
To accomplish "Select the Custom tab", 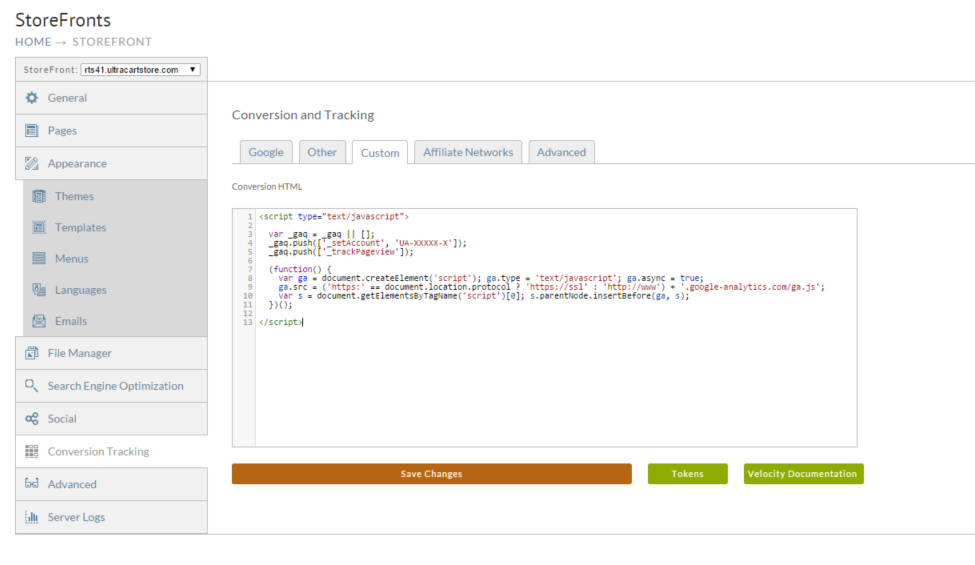I will tap(380, 152).
